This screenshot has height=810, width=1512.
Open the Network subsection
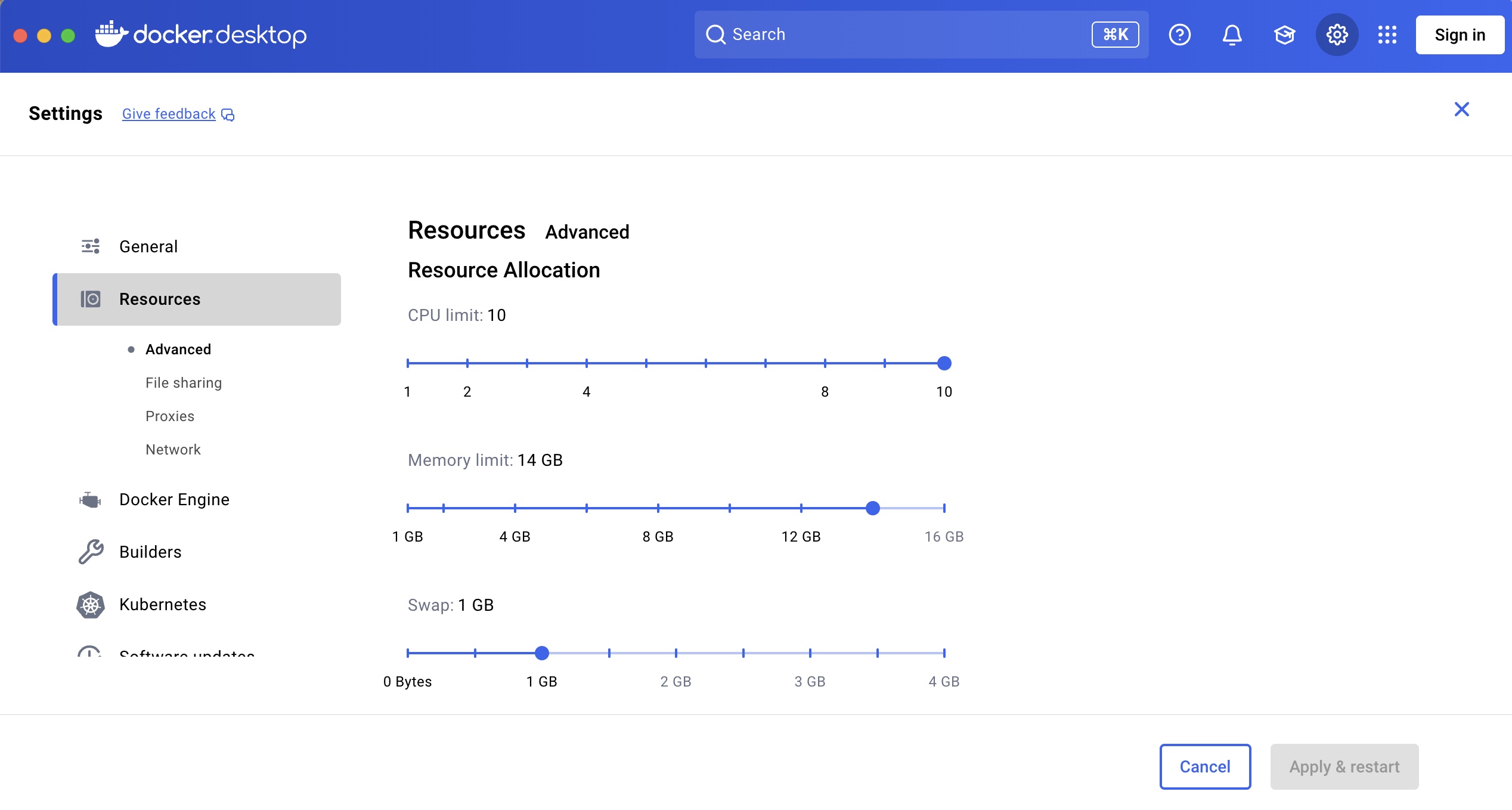pos(173,450)
